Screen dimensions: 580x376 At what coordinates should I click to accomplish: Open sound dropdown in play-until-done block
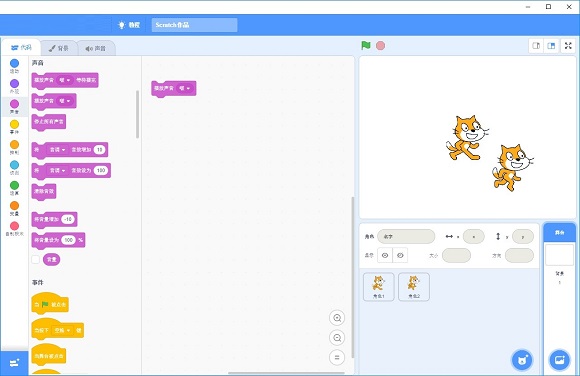65,80
